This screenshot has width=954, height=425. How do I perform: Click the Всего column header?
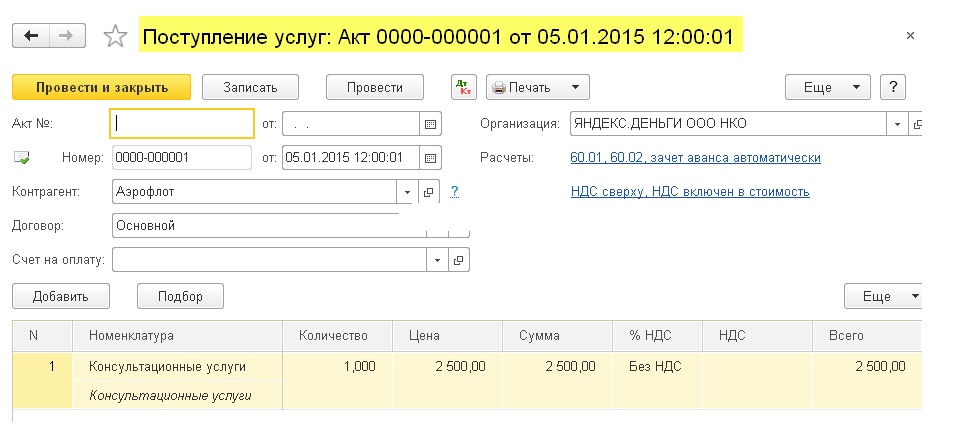click(867, 336)
